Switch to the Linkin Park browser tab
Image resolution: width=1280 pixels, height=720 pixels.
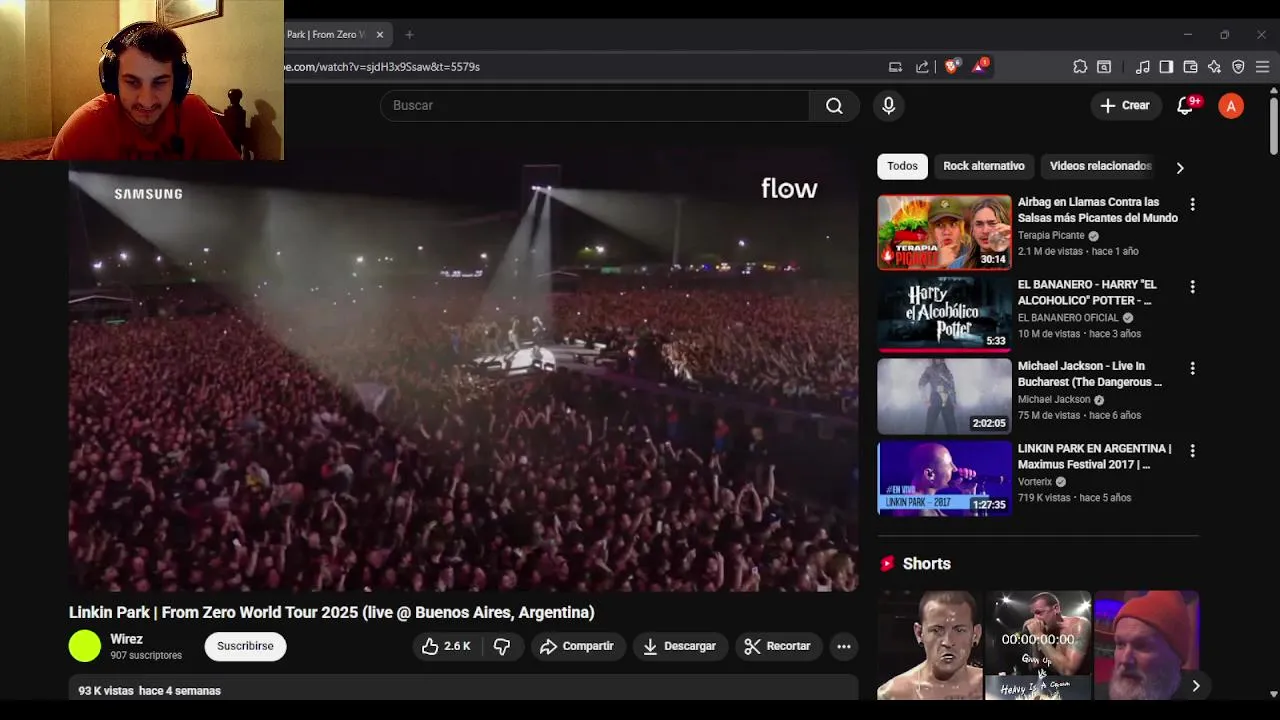click(326, 34)
